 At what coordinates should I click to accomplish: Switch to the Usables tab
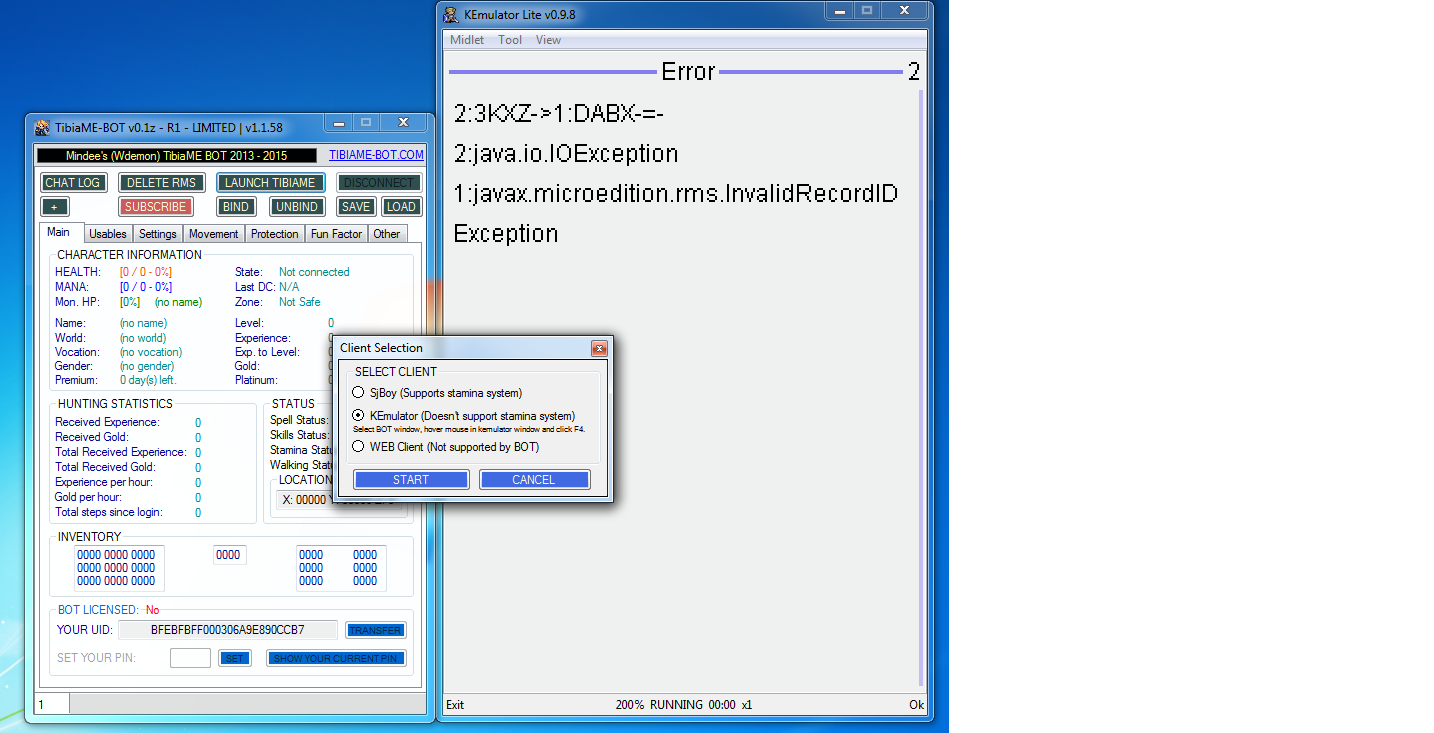pyautogui.click(x=108, y=234)
